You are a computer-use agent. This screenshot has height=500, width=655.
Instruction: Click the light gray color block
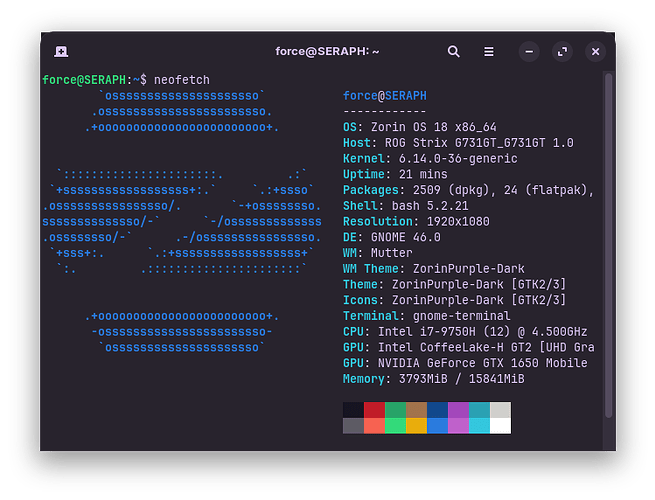[500, 410]
